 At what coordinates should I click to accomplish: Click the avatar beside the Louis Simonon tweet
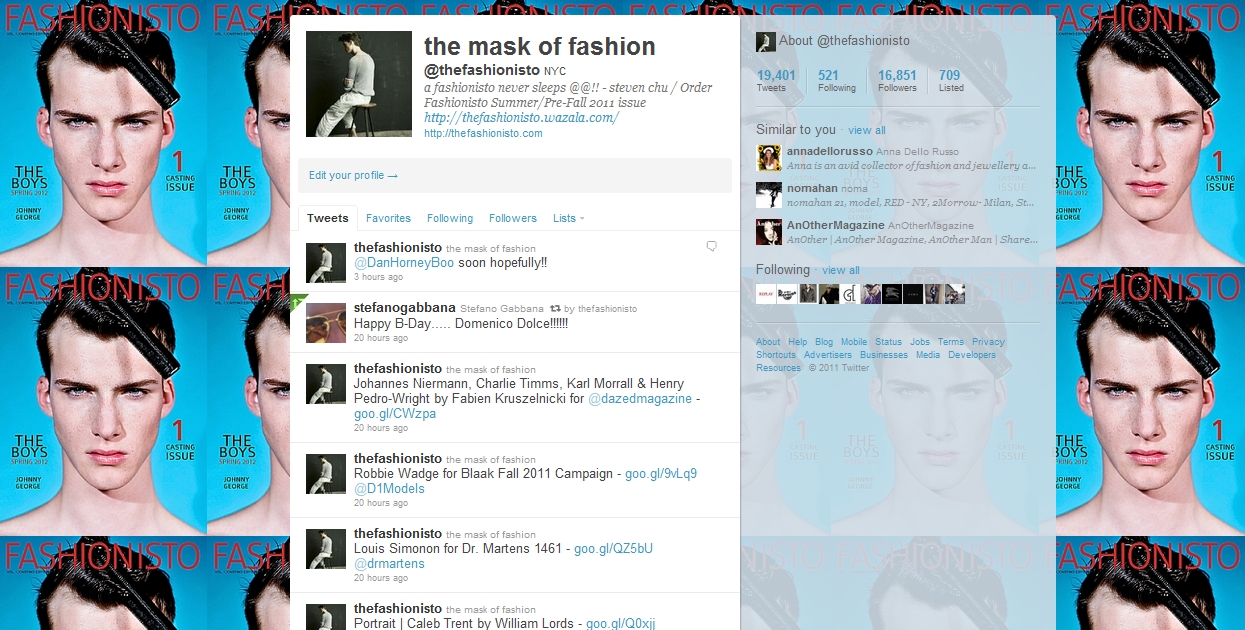pos(326,548)
